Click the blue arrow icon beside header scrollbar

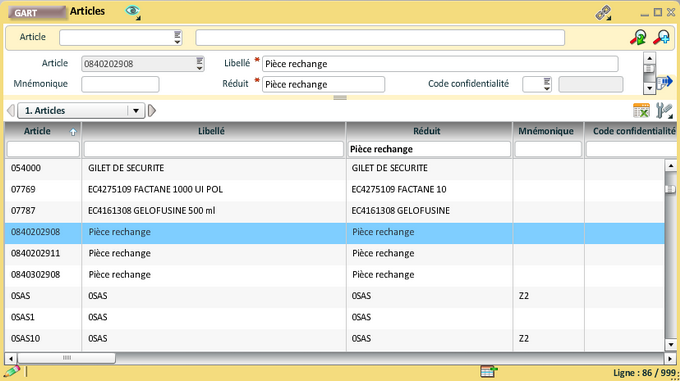[x=664, y=82]
